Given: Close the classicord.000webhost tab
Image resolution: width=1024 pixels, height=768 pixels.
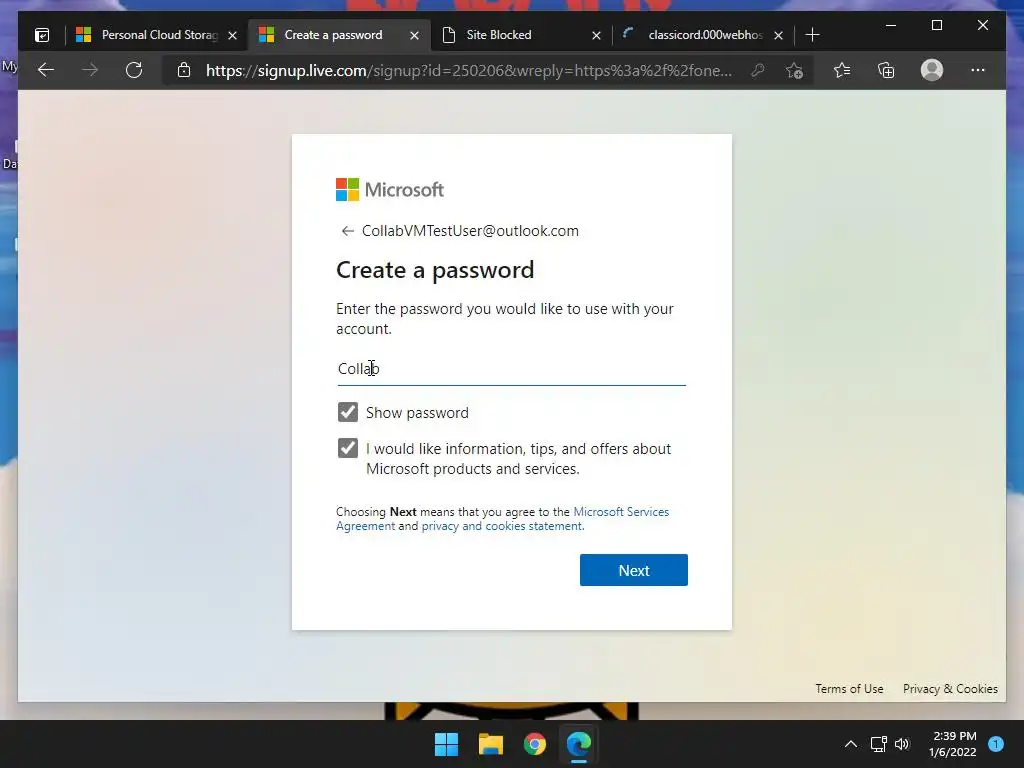Looking at the screenshot, I should coord(778,35).
